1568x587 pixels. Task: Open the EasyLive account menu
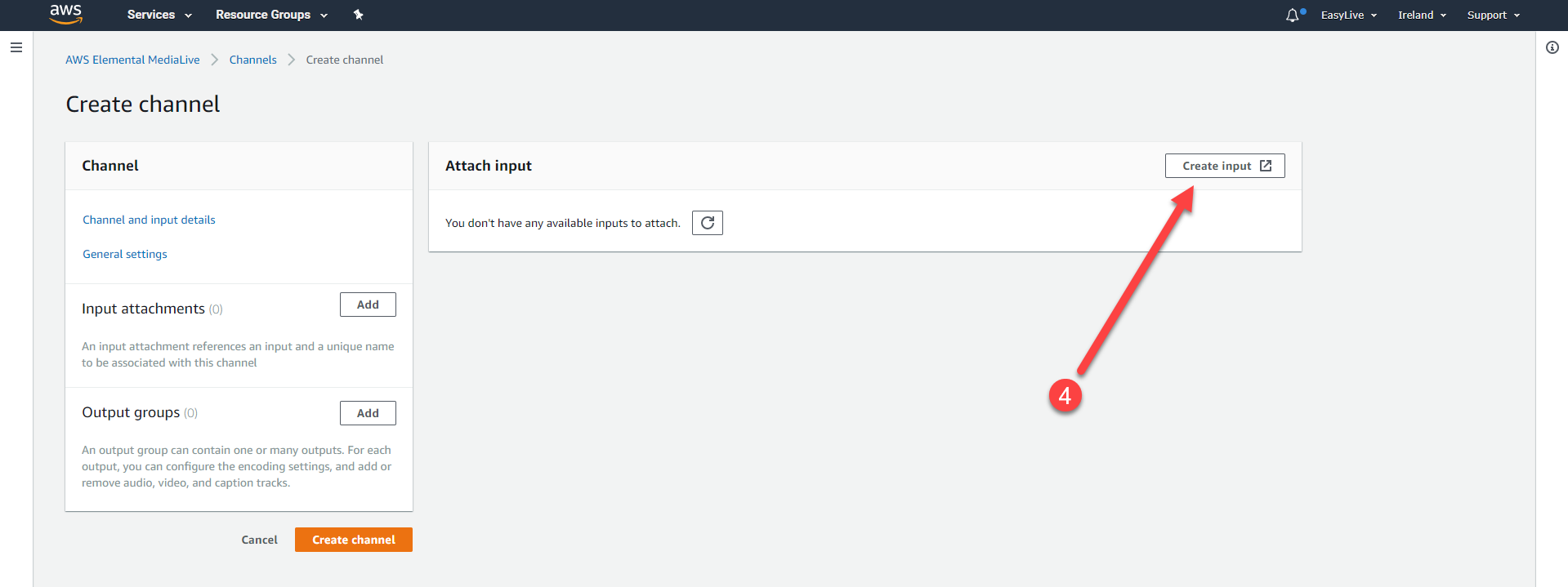(1349, 16)
